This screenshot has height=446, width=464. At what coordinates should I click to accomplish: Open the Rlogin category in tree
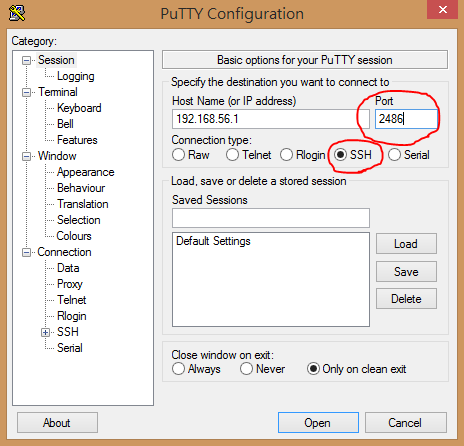pos(72,316)
